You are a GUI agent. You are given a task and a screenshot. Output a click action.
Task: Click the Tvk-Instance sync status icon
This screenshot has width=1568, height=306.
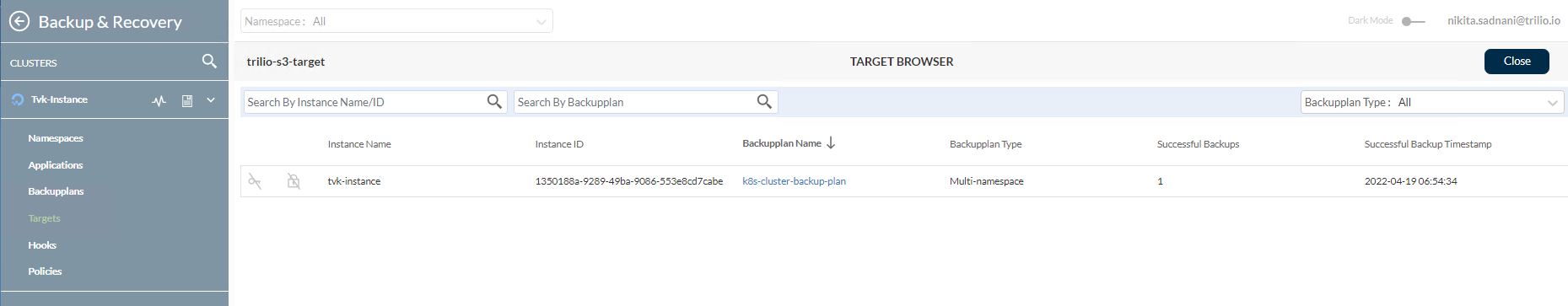pyautogui.click(x=18, y=99)
